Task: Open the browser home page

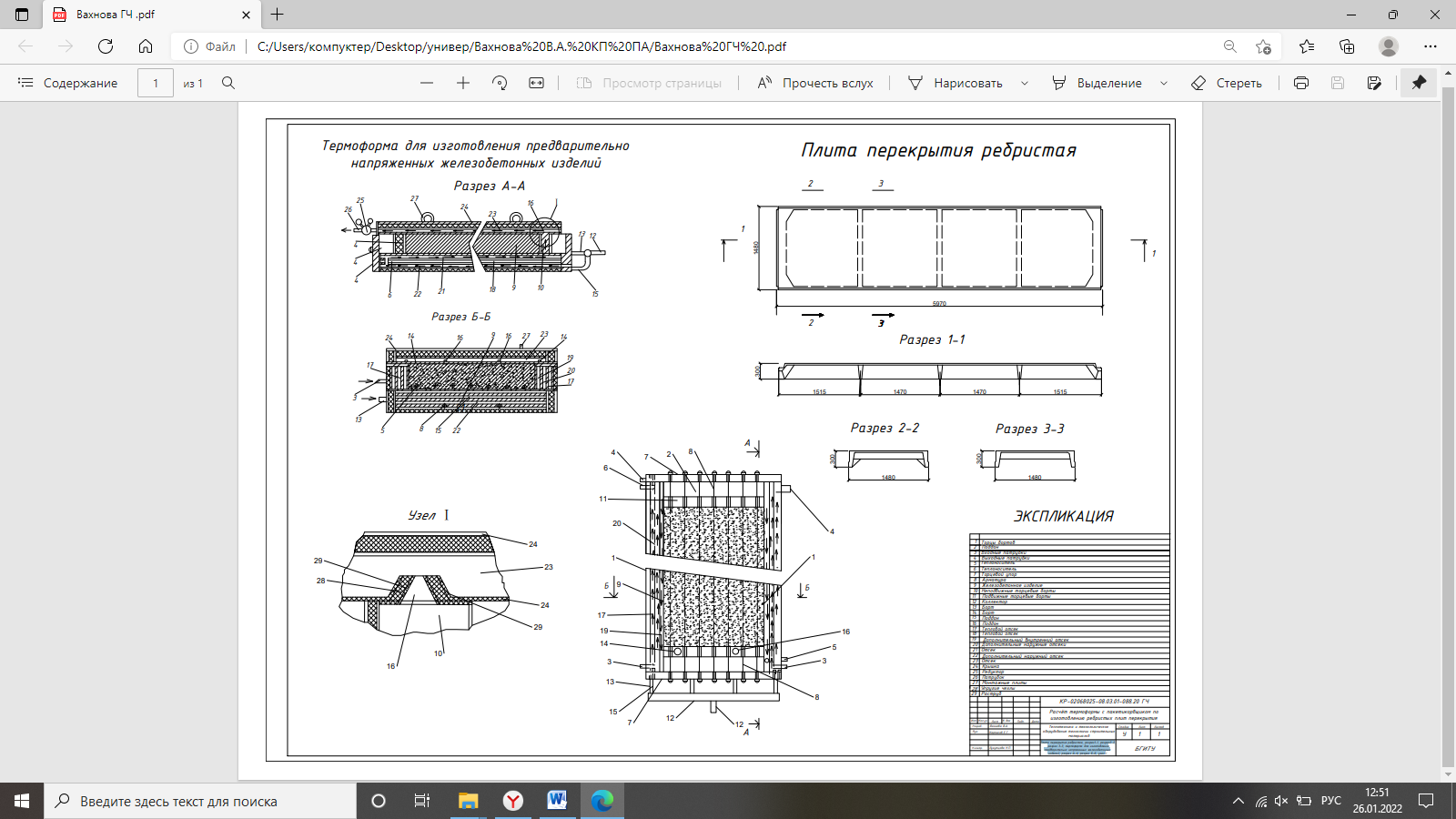Action: (146, 46)
